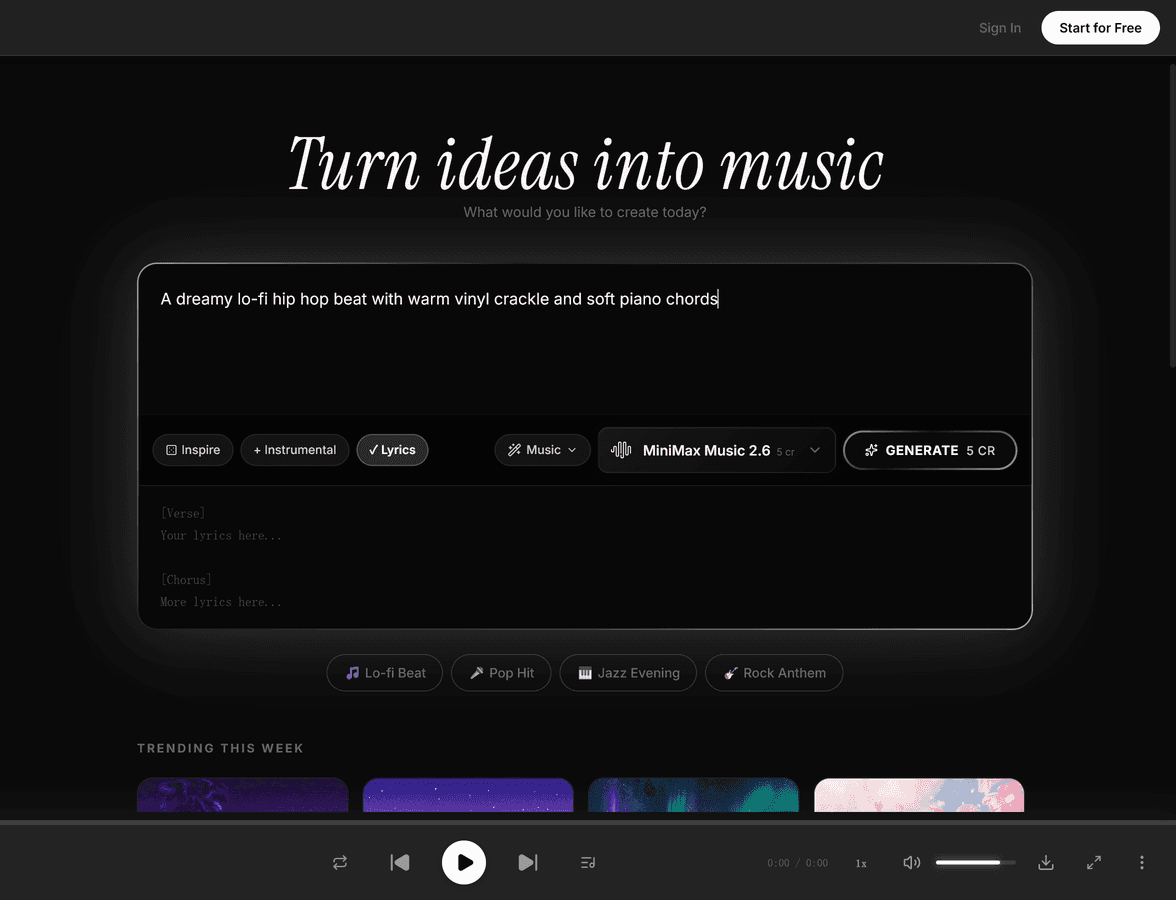1176x900 pixels.
Task: Focus the music prompt text area
Action: [585, 339]
